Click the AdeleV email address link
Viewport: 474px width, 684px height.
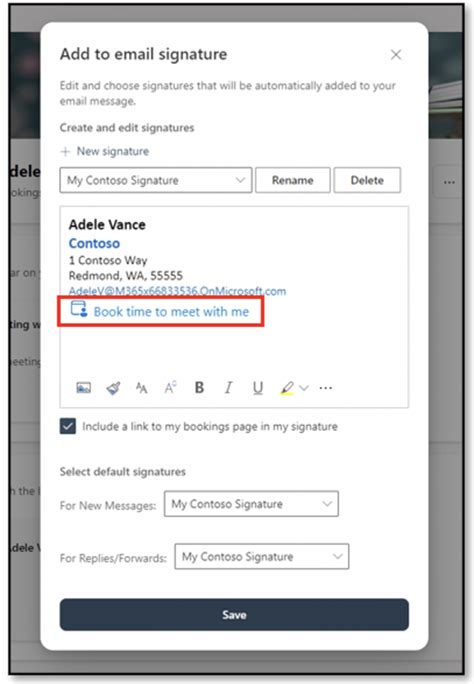tap(177, 291)
